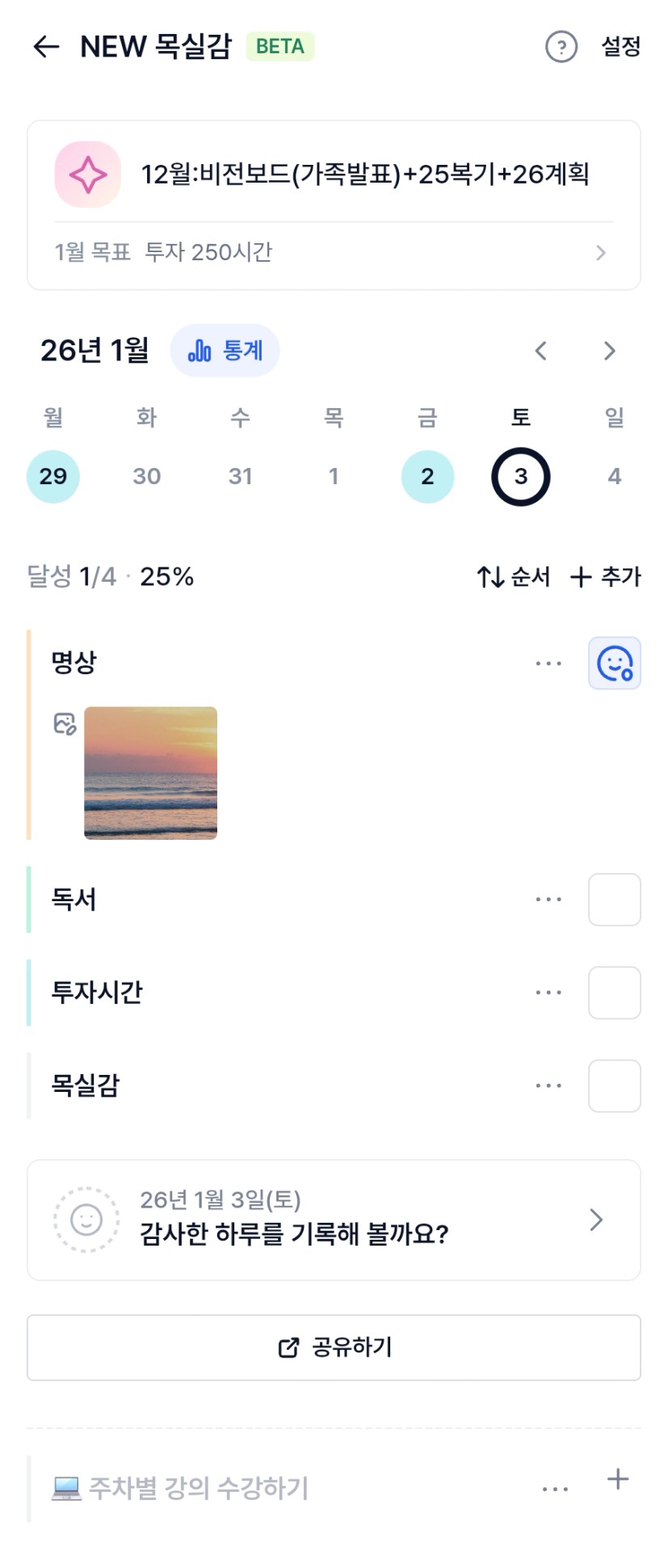Screen dimensions: 668x1568
Task: Check the 목실감 checkbox
Action: (615, 1085)
